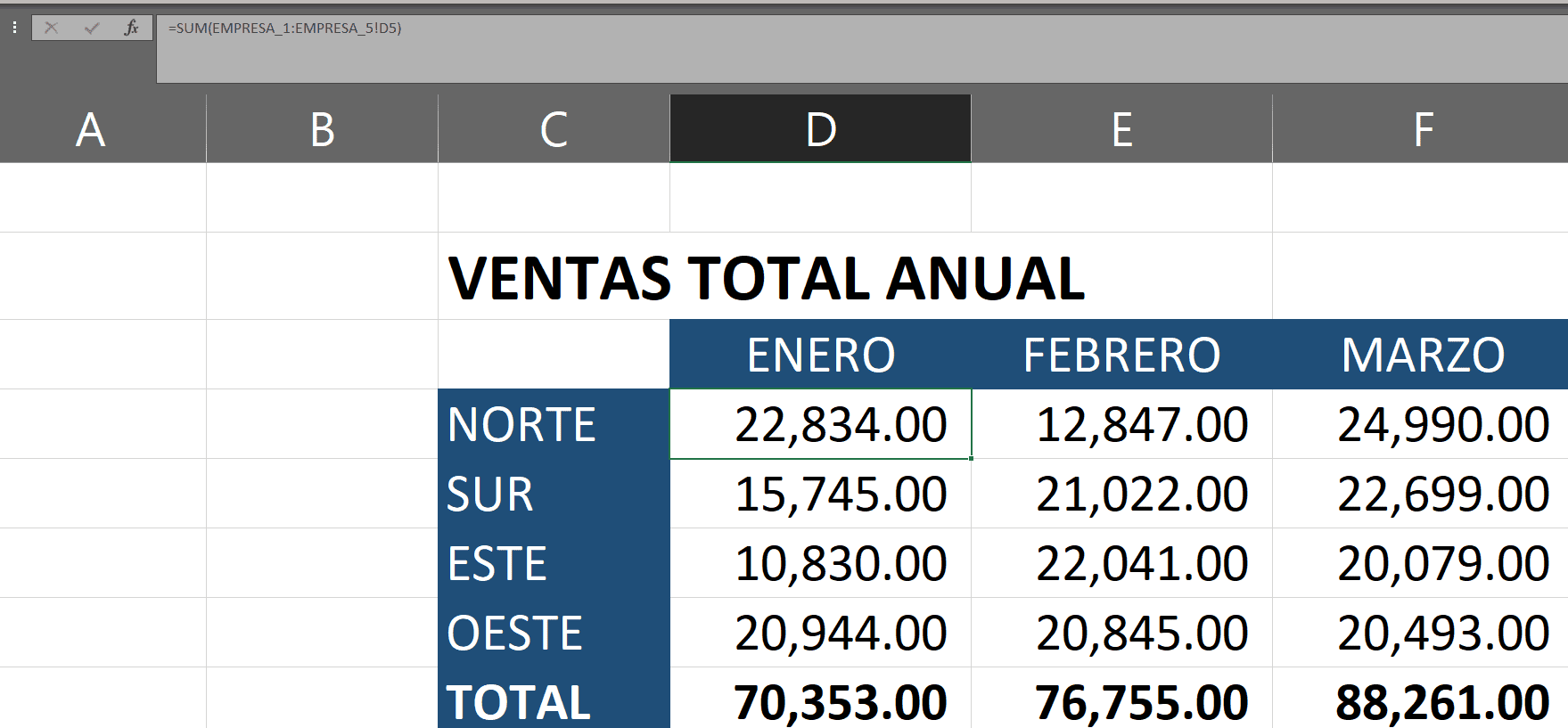
Task: Select cell with value 22,699.00
Action: [1421, 494]
